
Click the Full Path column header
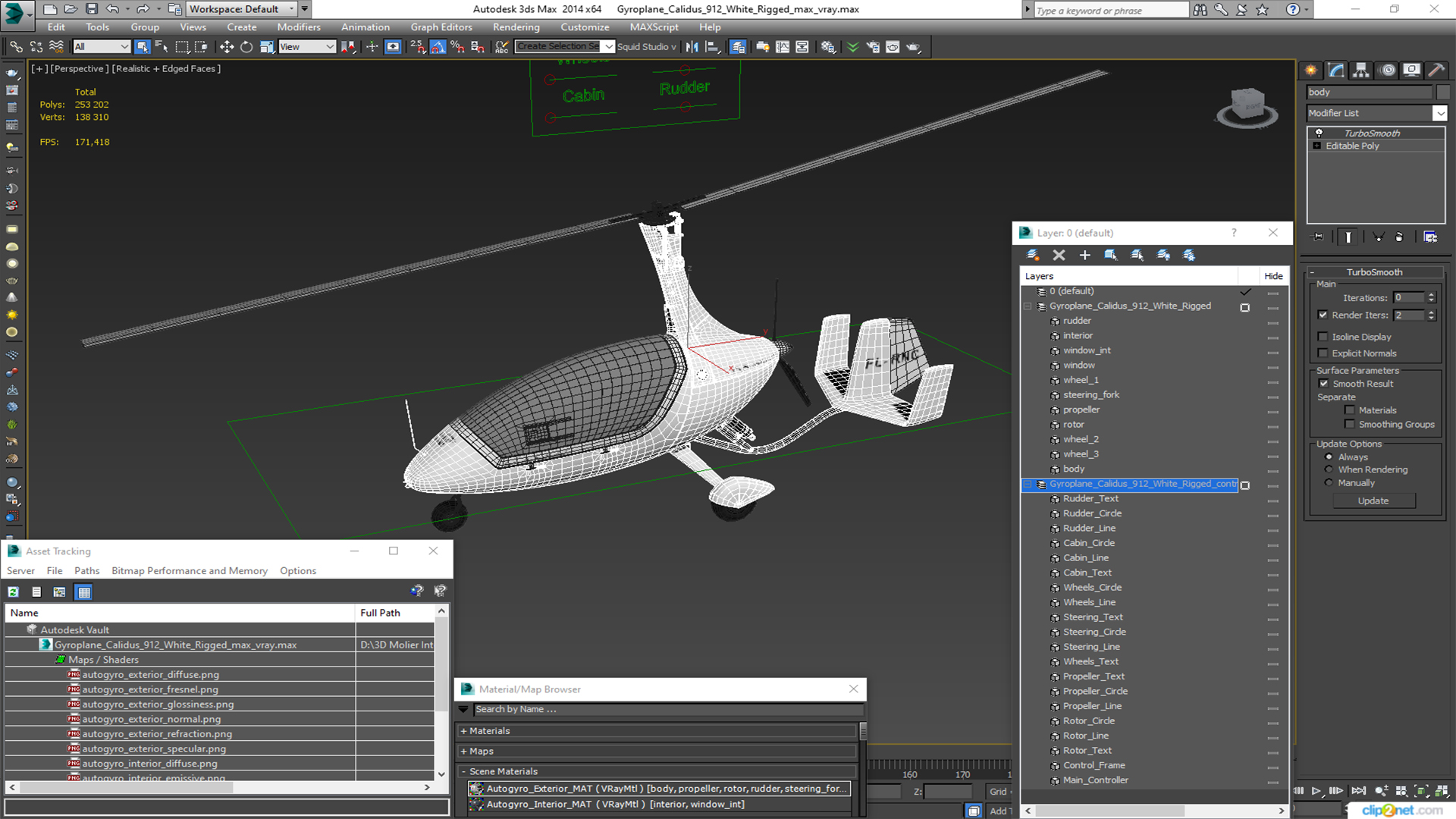click(x=394, y=613)
